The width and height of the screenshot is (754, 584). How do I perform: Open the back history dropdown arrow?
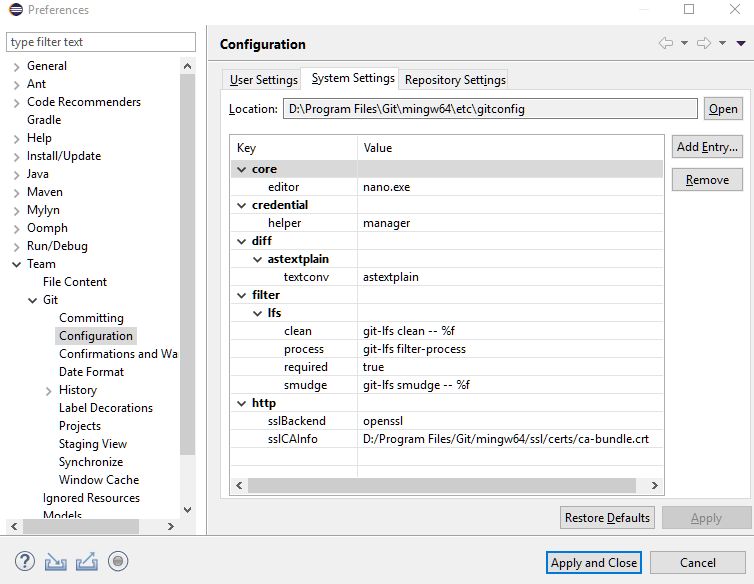pos(684,43)
